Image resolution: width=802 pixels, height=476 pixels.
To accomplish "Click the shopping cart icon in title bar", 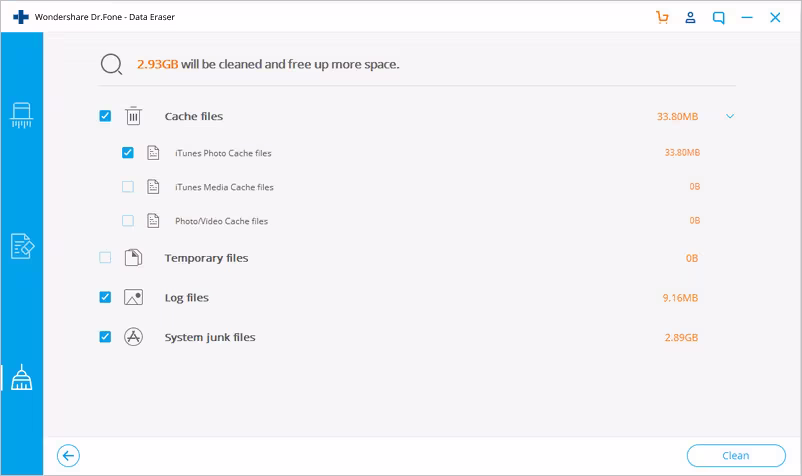I will click(662, 17).
